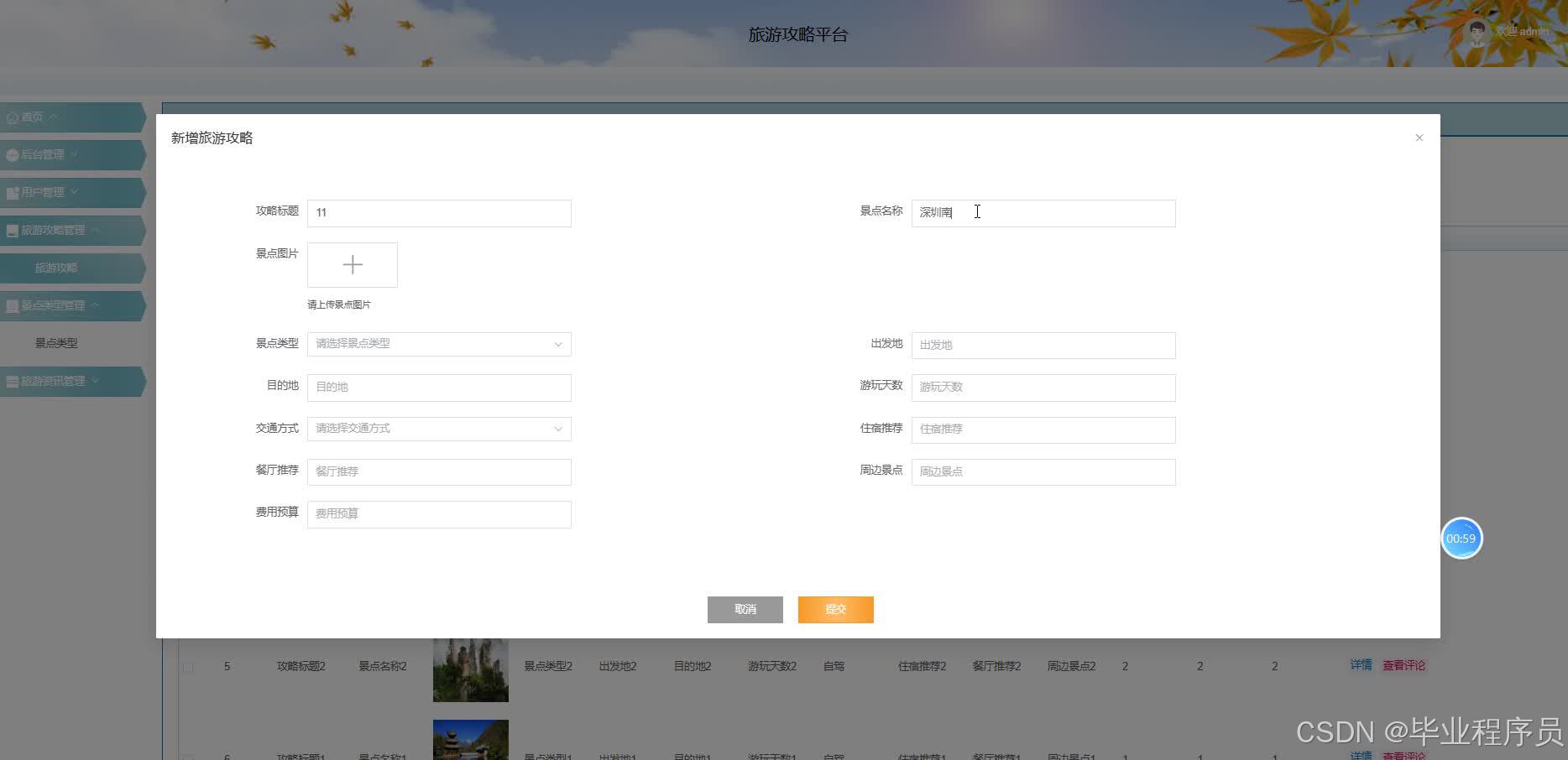Click the 旅游攻略平台 header title
The image size is (1568, 760).
coord(798,34)
